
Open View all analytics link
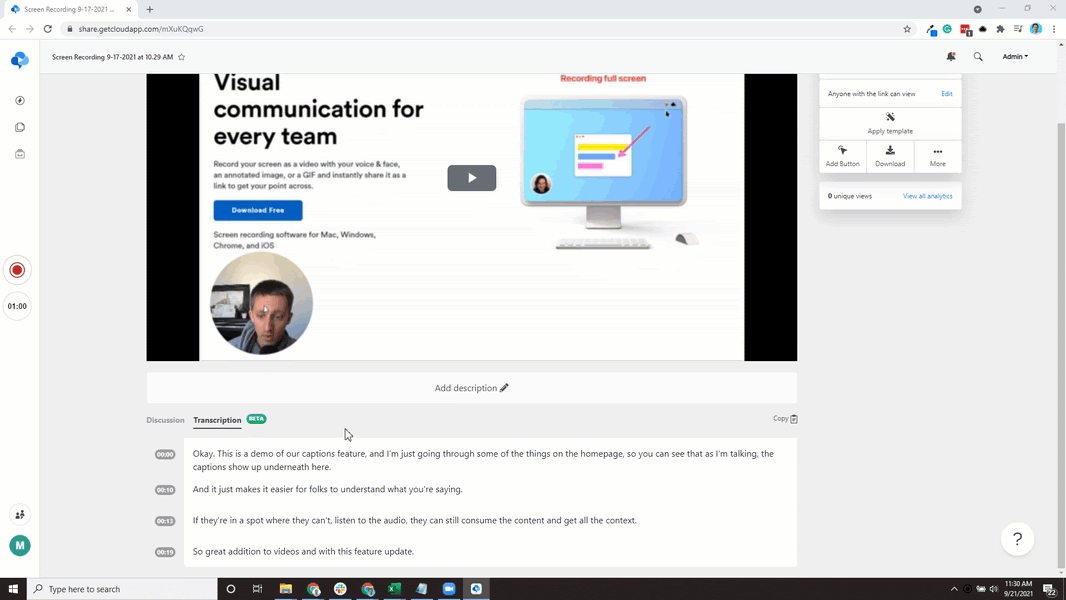pyautogui.click(x=927, y=196)
